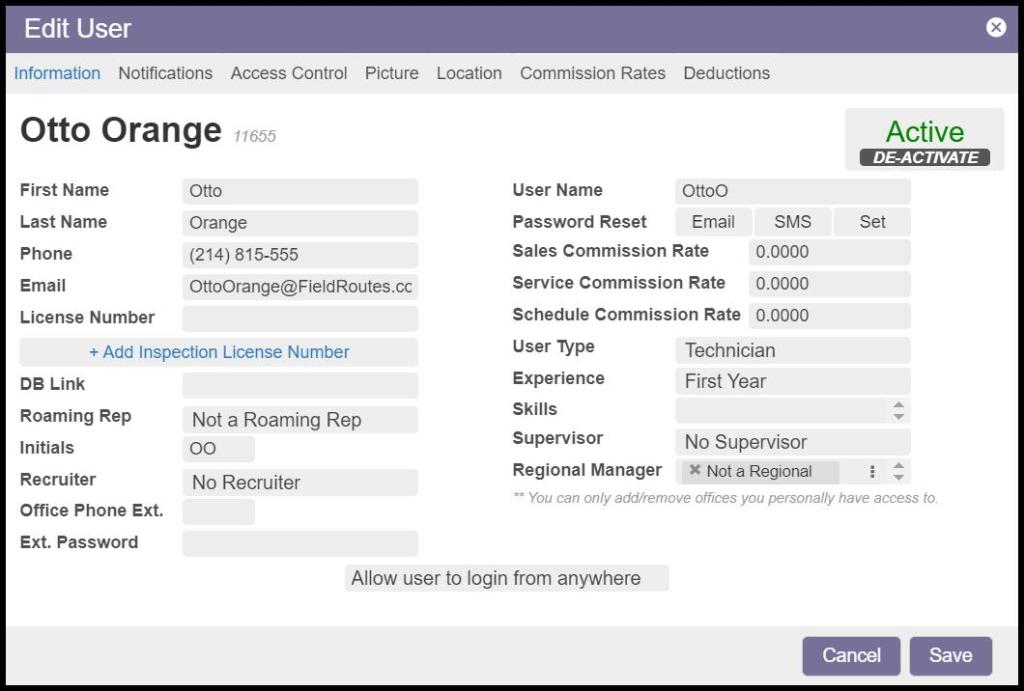Viewport: 1024px width, 691px height.
Task: Expand the User Type dropdown
Action: 792,350
